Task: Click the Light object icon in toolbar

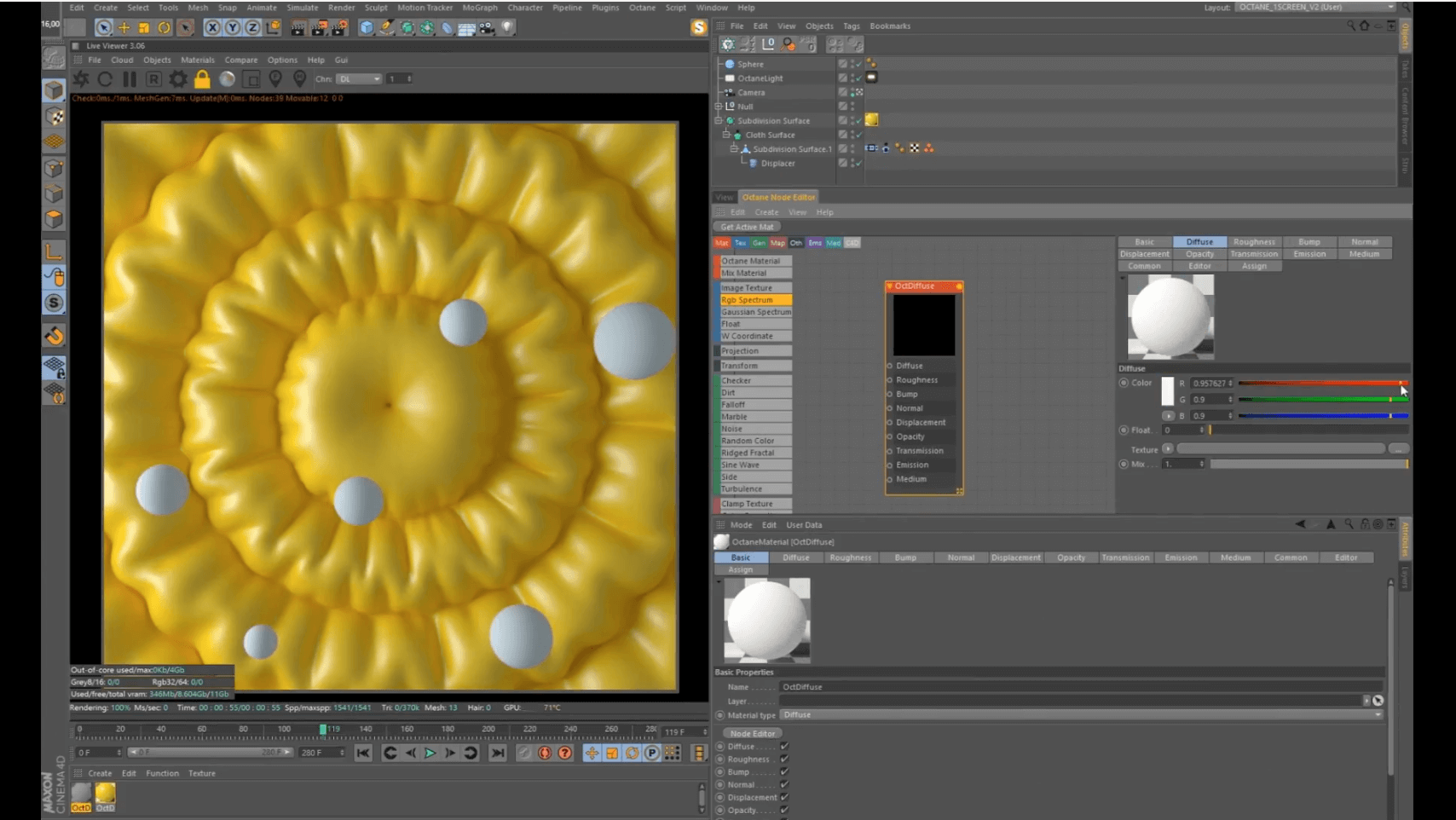Action: tap(508, 28)
